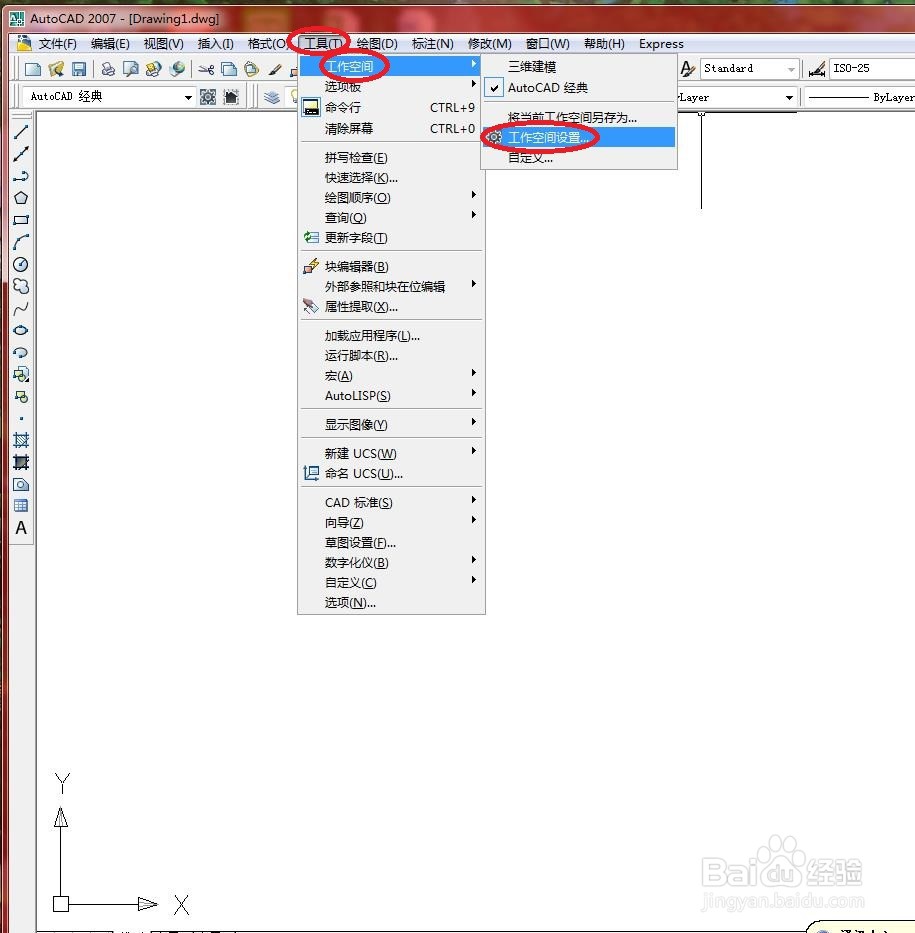The image size is (915, 933).
Task: Open the 编辑(E) menu
Action: pyautogui.click(x=110, y=44)
